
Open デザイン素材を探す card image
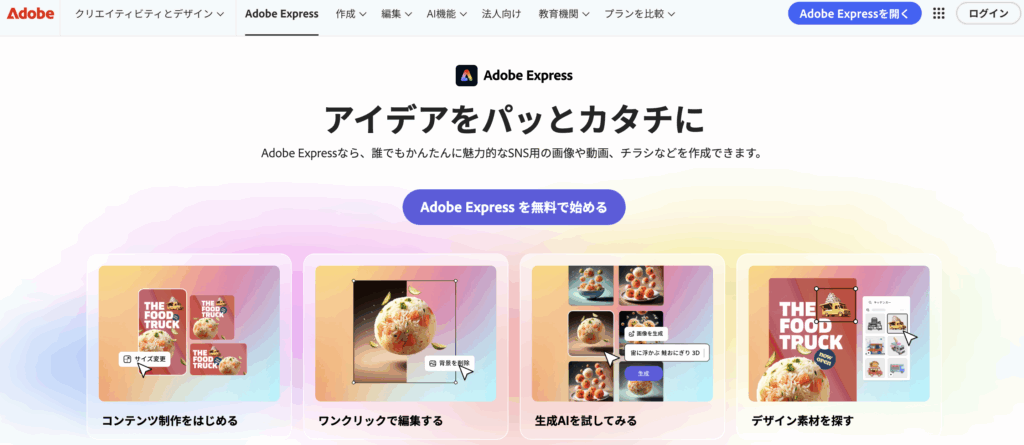tap(839, 333)
